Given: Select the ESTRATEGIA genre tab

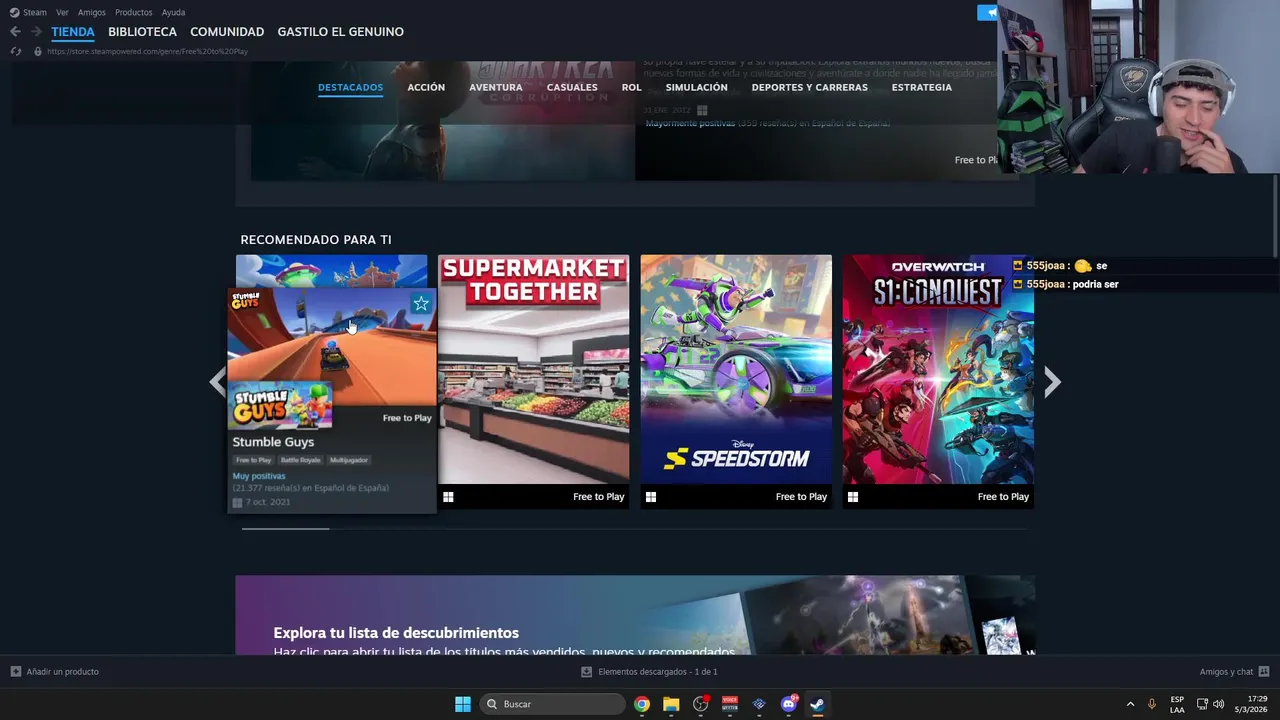Looking at the screenshot, I should pyautogui.click(x=922, y=87).
